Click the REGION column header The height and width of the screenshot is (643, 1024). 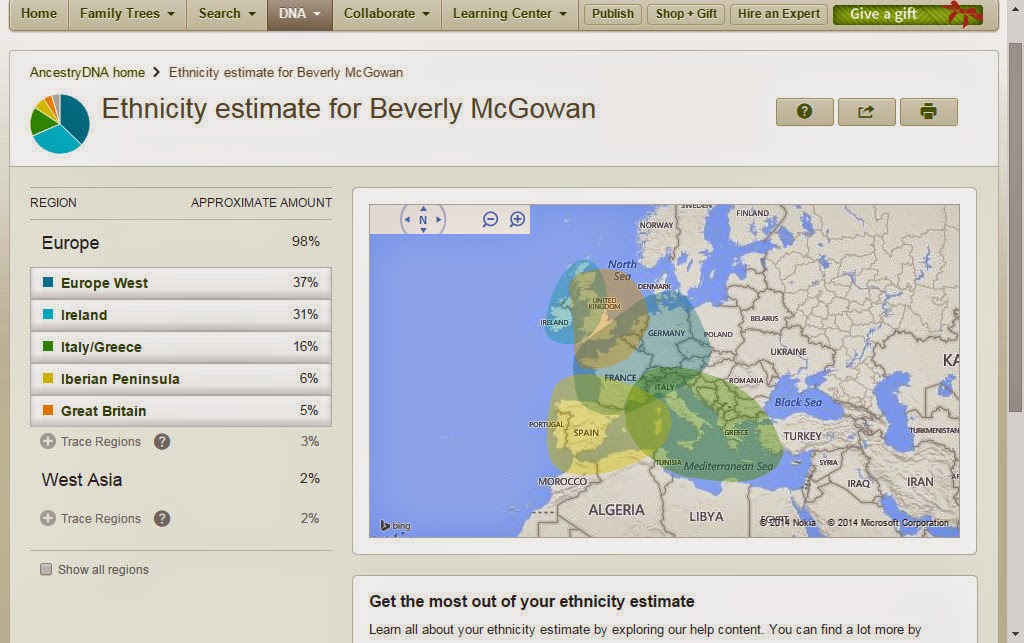pos(53,203)
